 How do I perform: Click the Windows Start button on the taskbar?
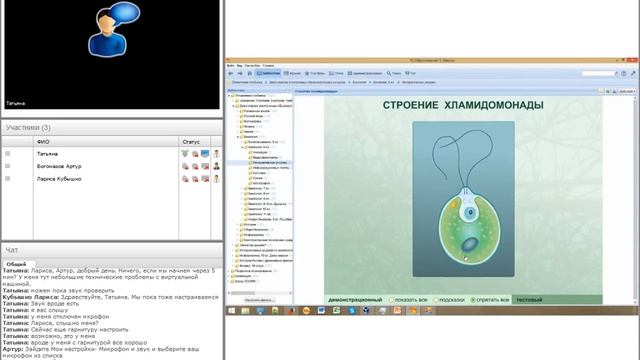click(x=232, y=311)
